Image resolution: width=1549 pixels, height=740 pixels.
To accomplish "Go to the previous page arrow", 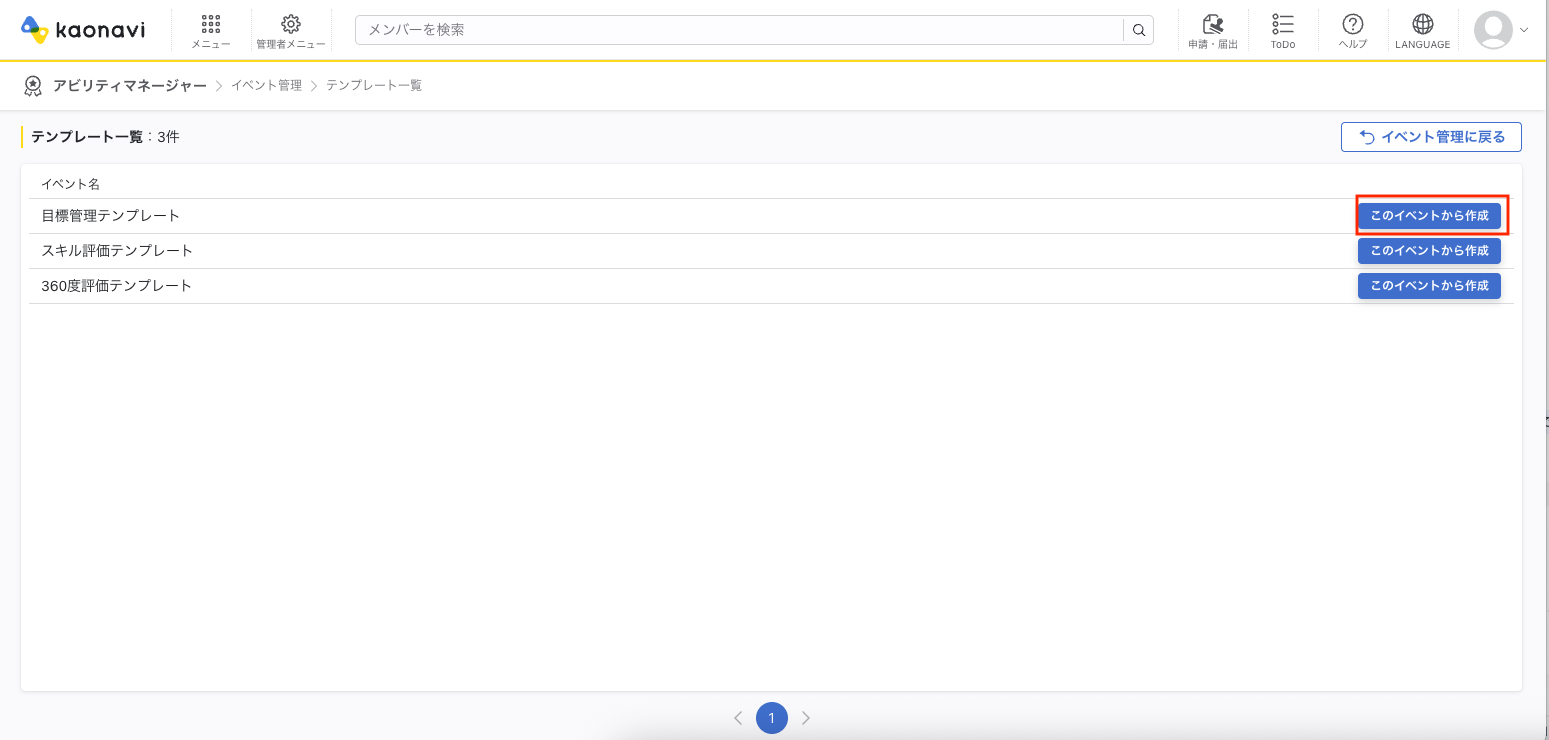I will [738, 718].
